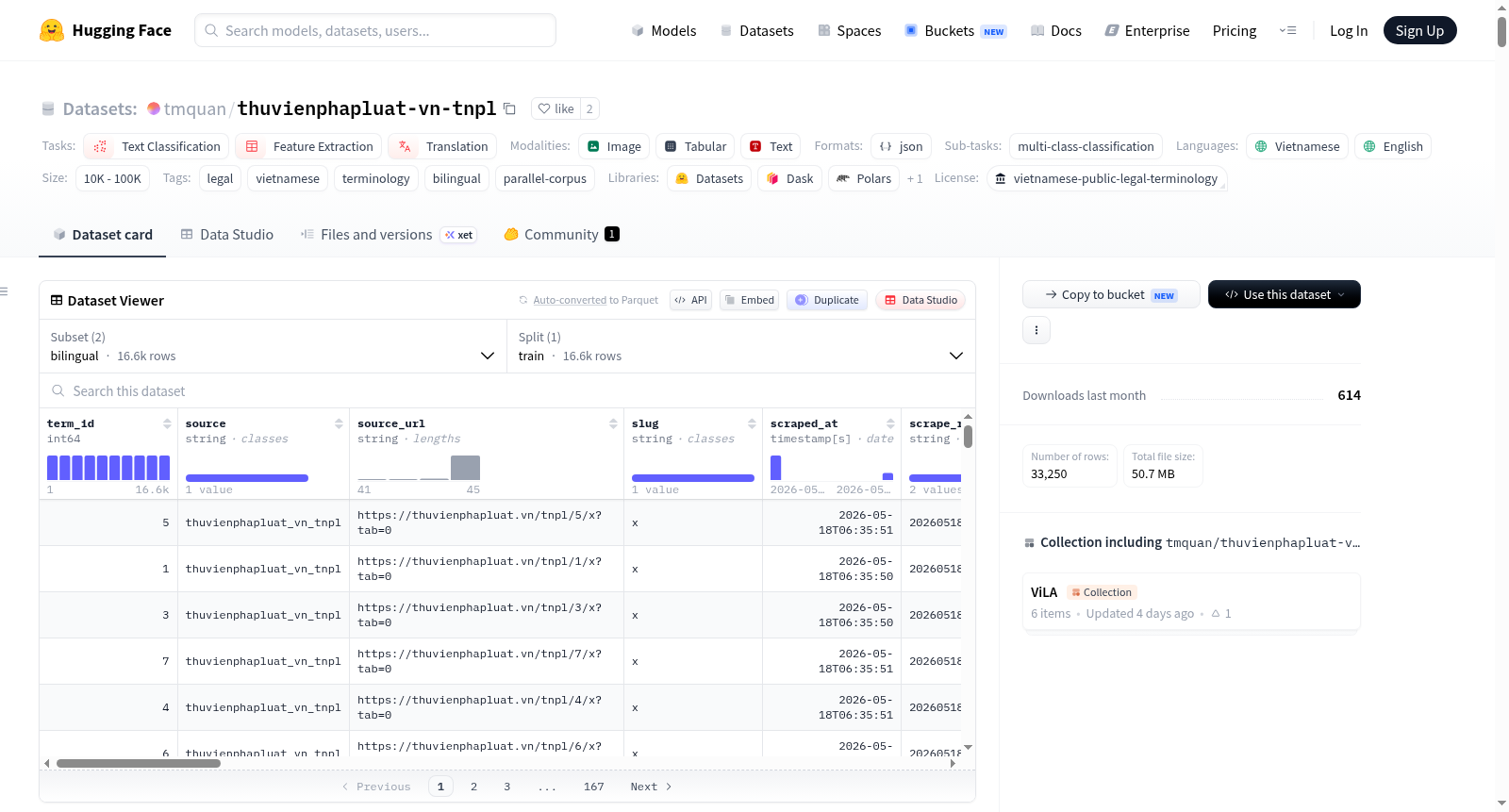Image resolution: width=1509 pixels, height=812 pixels.
Task: Open the three-dot options menu icon
Action: coord(1036,330)
